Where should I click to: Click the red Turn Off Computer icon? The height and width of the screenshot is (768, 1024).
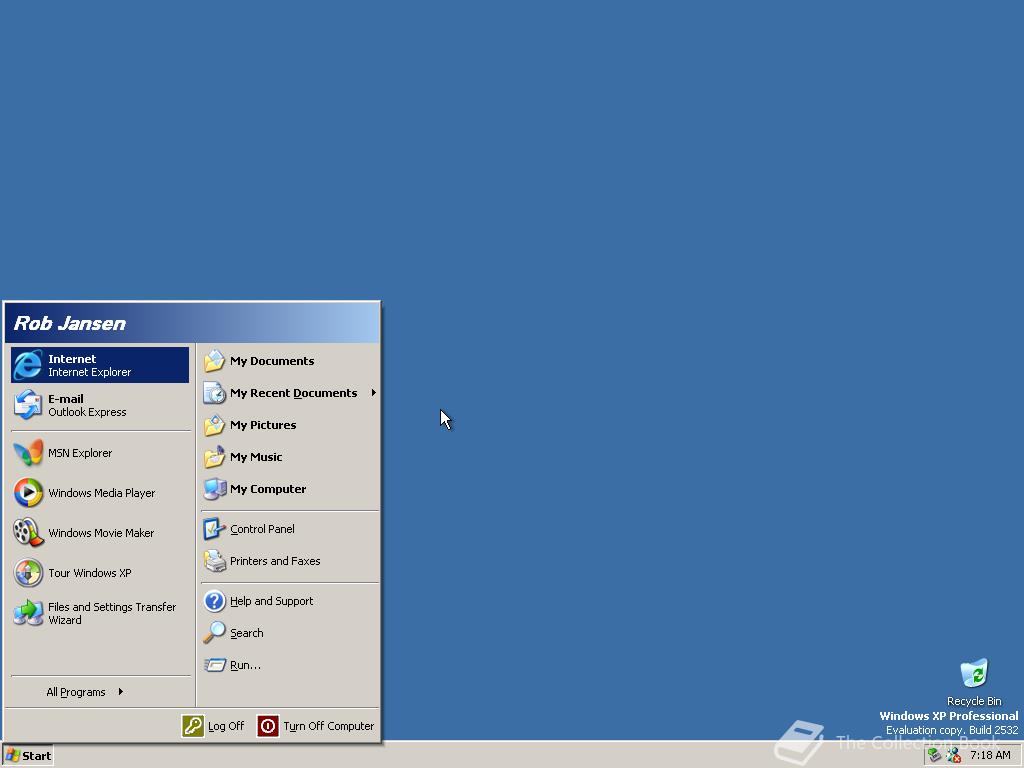coord(268,726)
